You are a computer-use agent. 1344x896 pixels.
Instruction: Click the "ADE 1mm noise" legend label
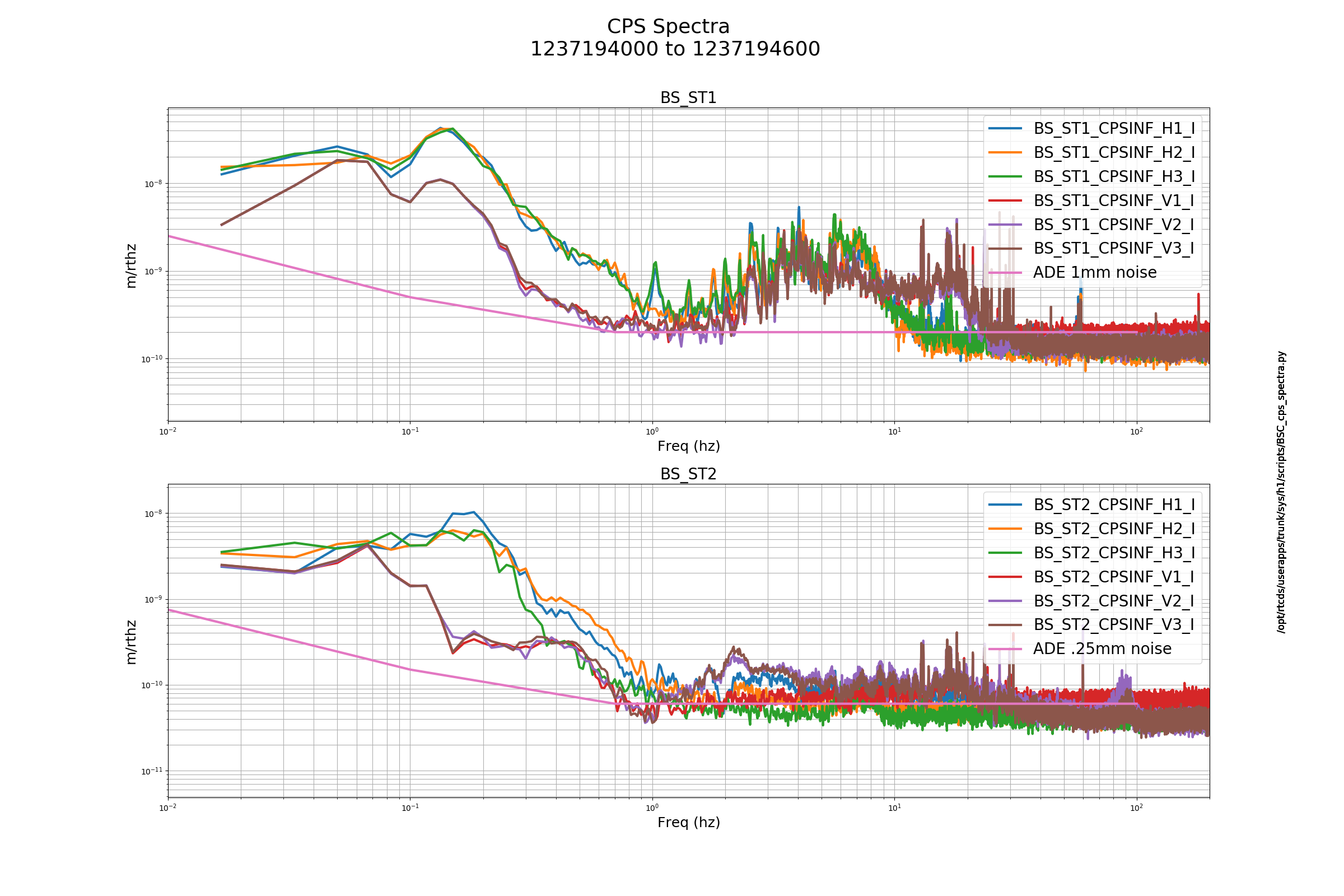pos(1094,273)
